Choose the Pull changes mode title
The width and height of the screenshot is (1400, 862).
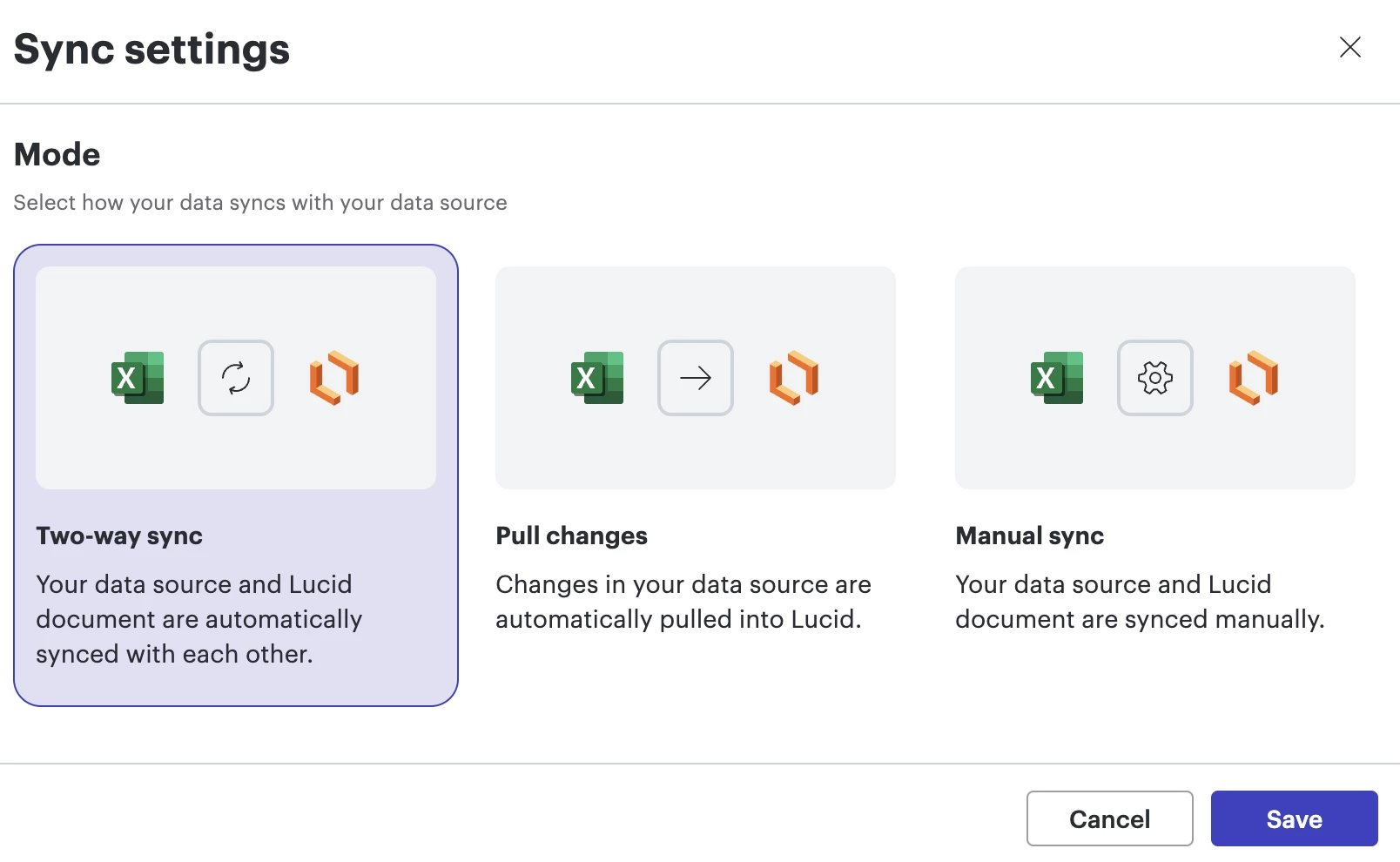point(571,536)
